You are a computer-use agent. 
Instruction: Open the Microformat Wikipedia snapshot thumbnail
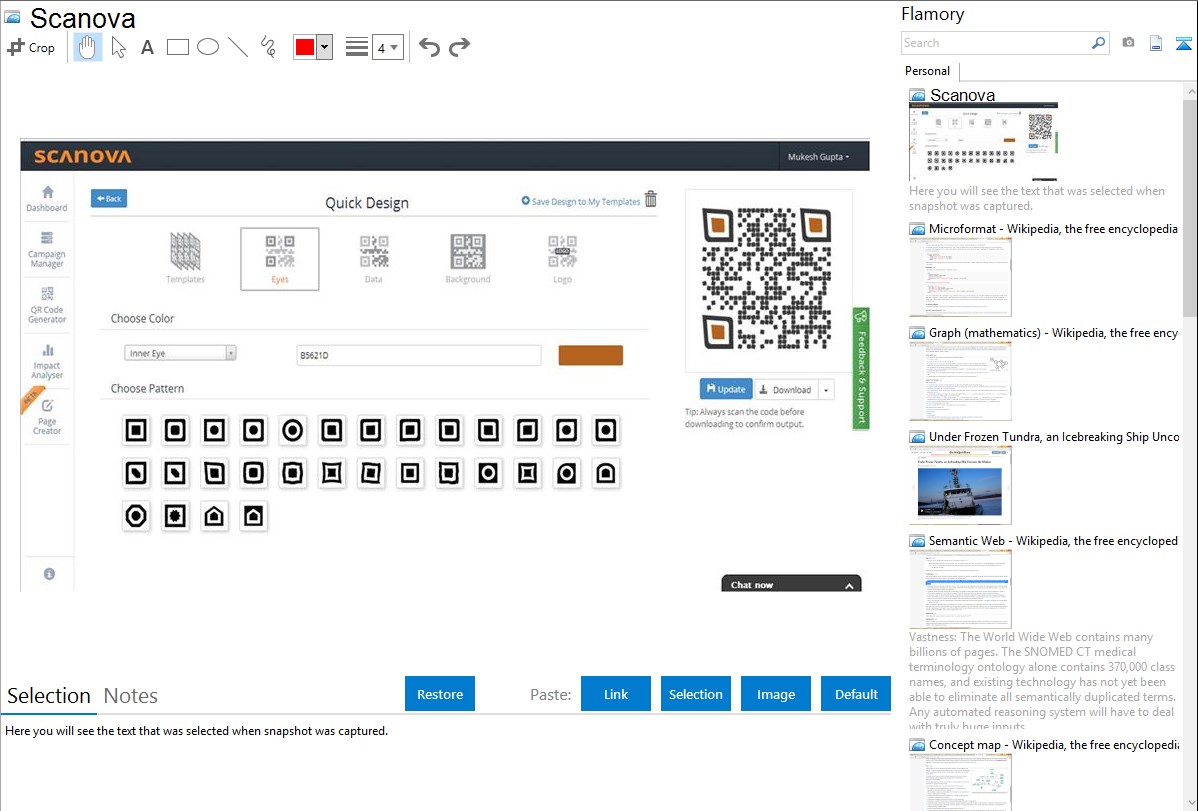click(x=960, y=277)
